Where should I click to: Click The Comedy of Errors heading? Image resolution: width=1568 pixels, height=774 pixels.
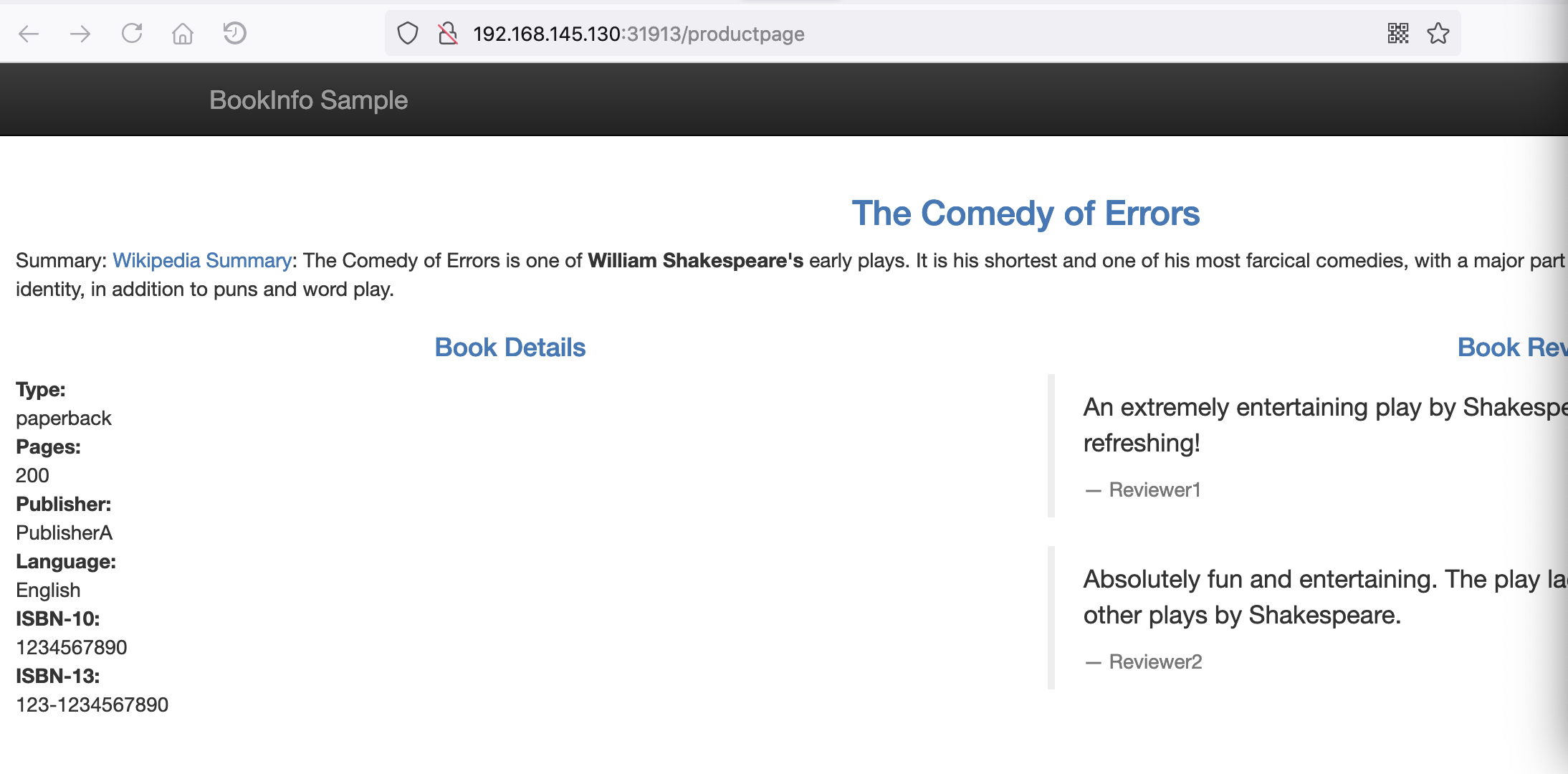point(1026,214)
